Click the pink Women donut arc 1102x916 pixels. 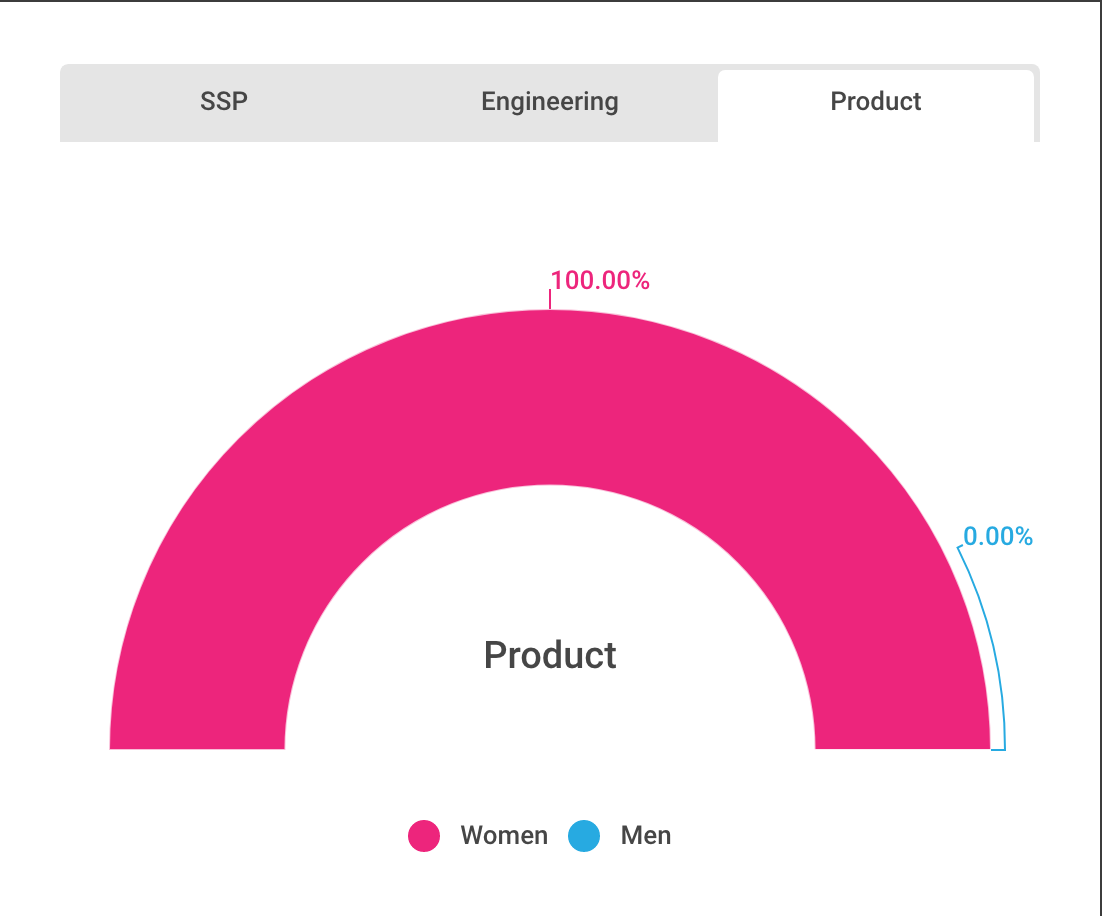click(x=550, y=397)
